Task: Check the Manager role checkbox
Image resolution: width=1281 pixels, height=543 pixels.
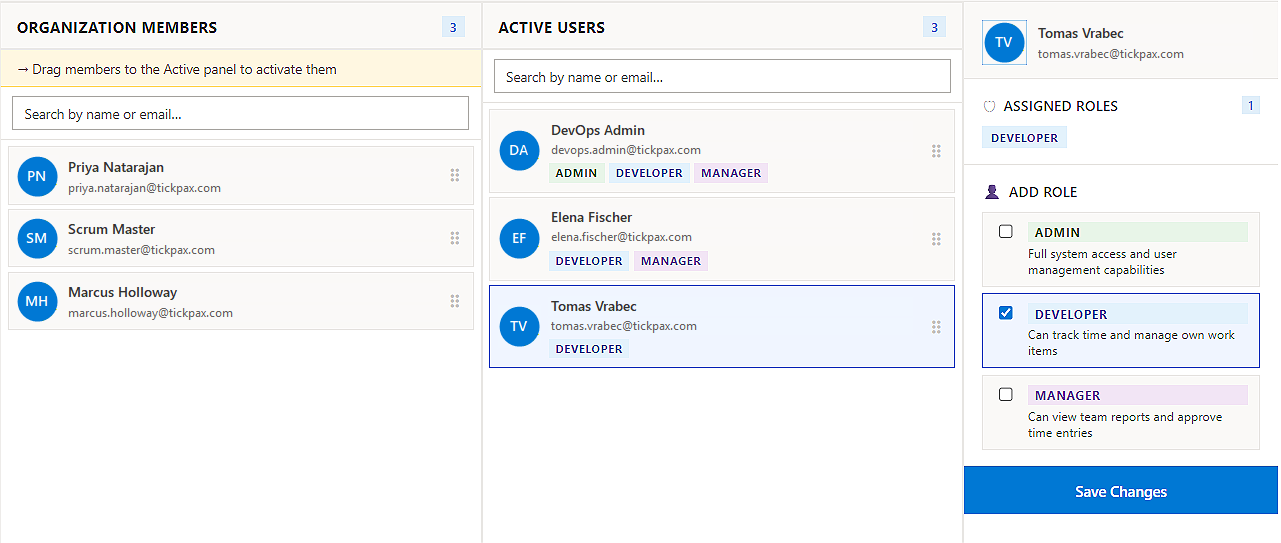Action: click(x=1006, y=394)
